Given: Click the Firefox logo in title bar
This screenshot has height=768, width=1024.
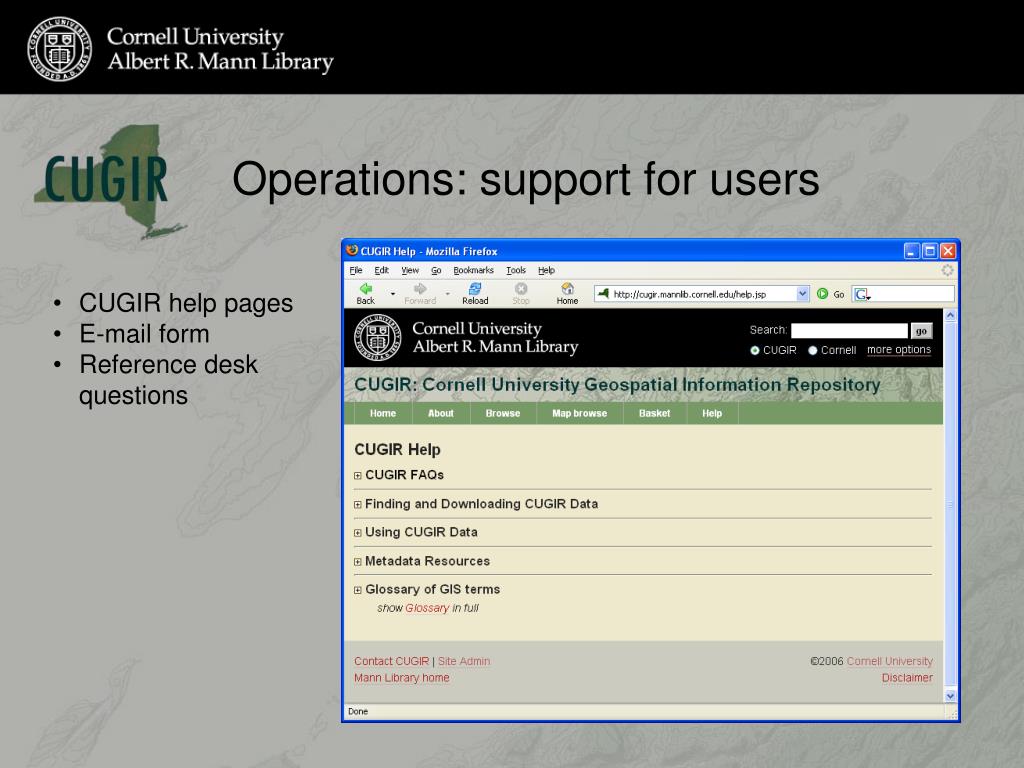Looking at the screenshot, I should coord(352,250).
